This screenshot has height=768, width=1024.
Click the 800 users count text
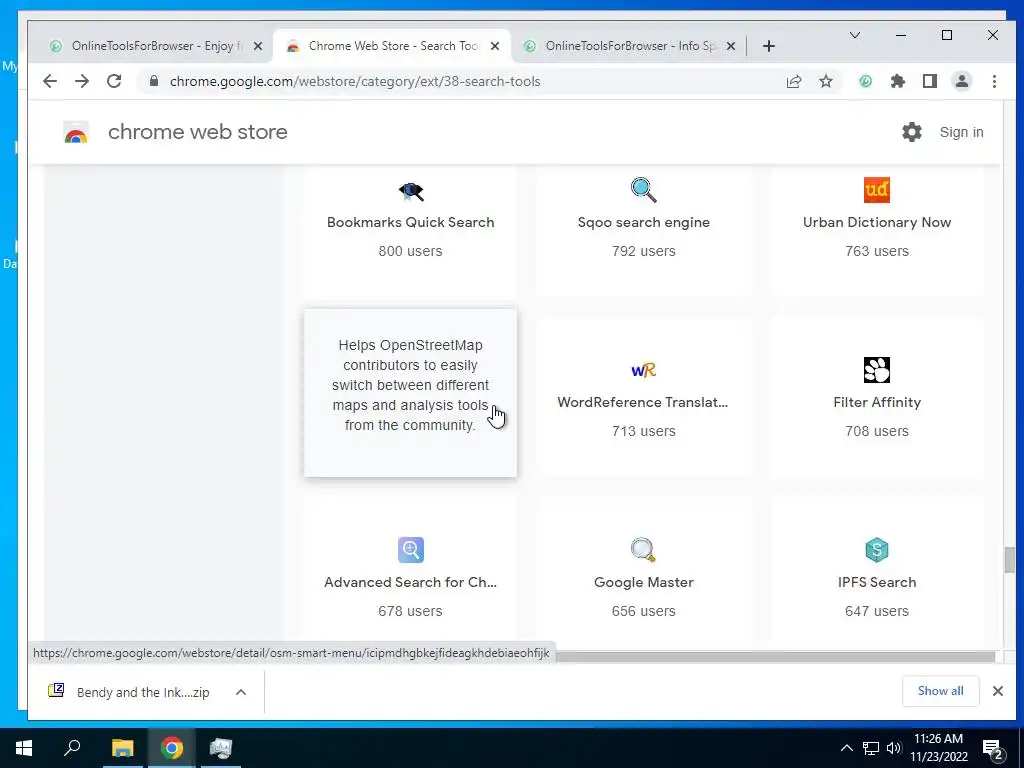tap(410, 251)
